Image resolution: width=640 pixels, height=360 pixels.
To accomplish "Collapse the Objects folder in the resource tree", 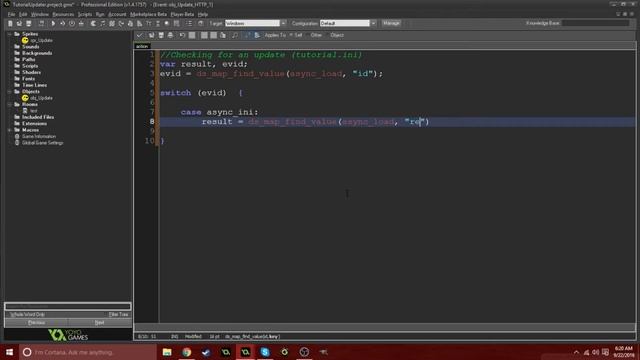I will click(9, 91).
